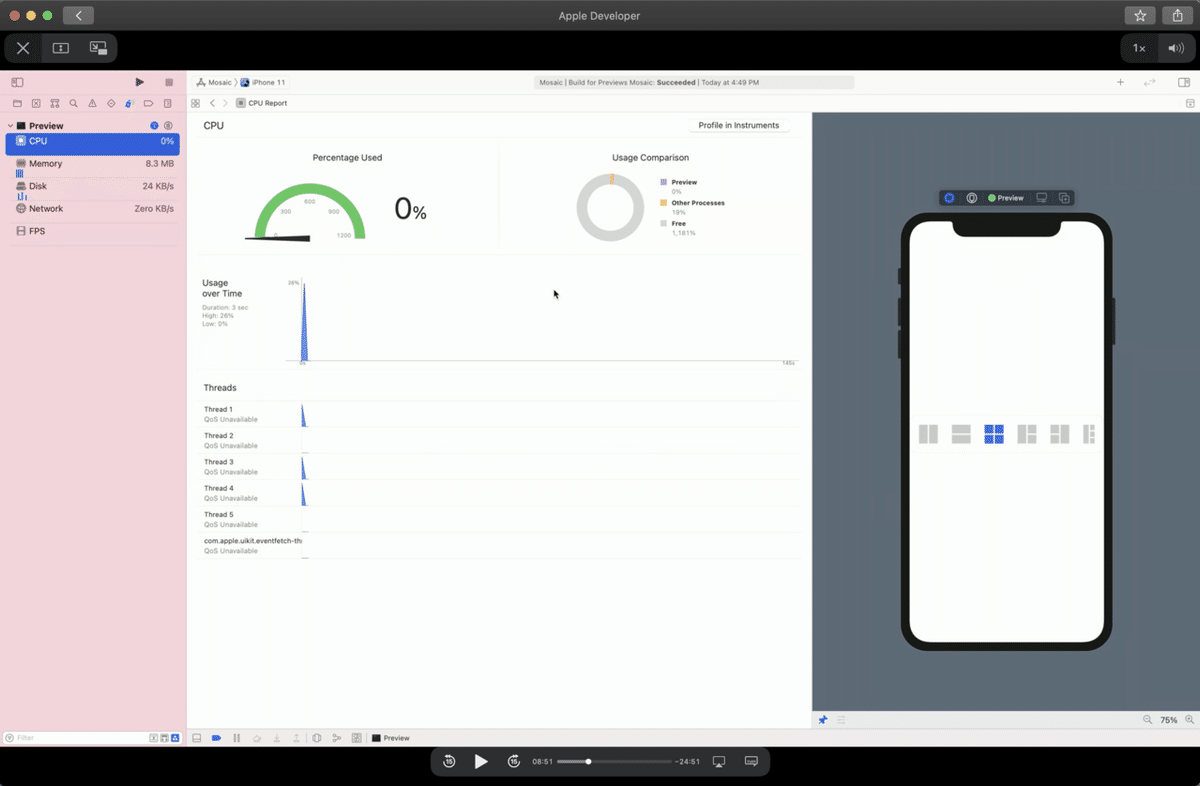
Task: Play the Apple Developer video
Action: pos(481,762)
